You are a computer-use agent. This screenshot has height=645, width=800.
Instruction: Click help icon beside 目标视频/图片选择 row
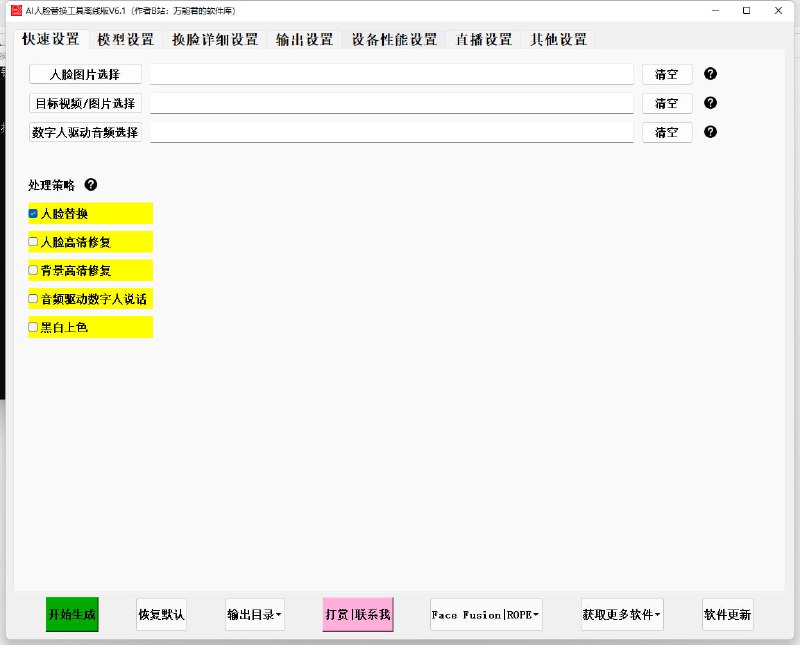710,103
